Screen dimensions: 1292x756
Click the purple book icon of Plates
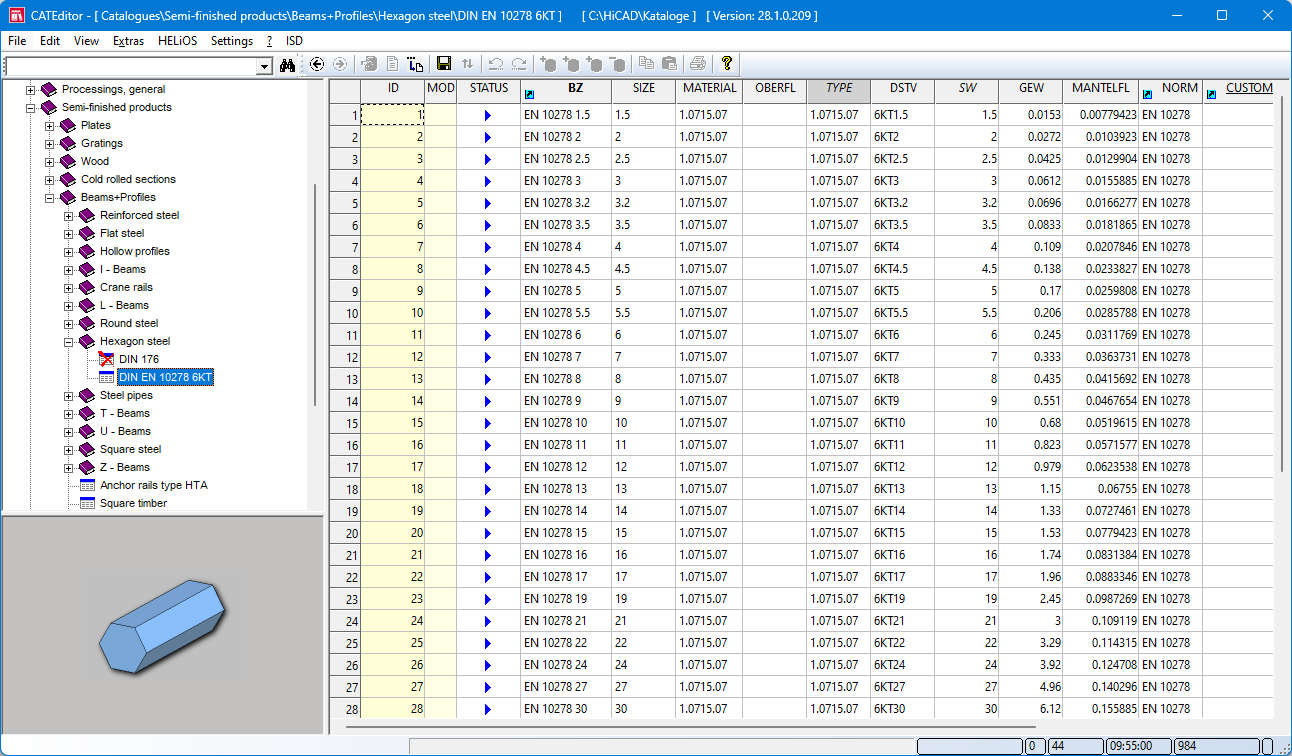pos(68,125)
